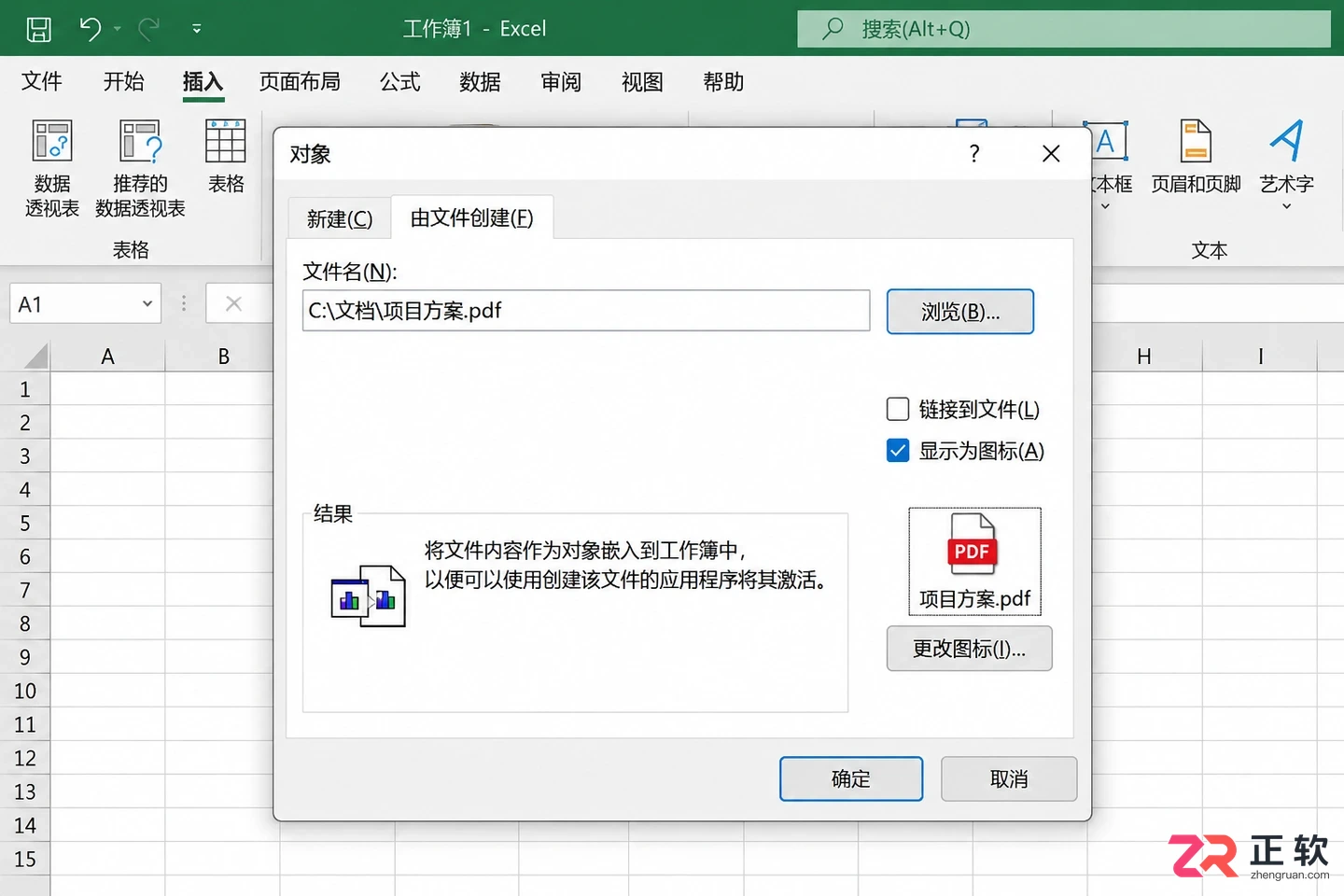Insert a Table (表格)
The image size is (1344, 896).
point(226,157)
